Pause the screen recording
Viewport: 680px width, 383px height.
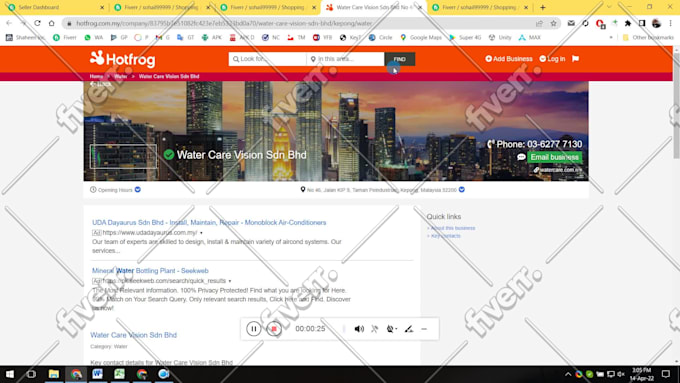click(254, 329)
